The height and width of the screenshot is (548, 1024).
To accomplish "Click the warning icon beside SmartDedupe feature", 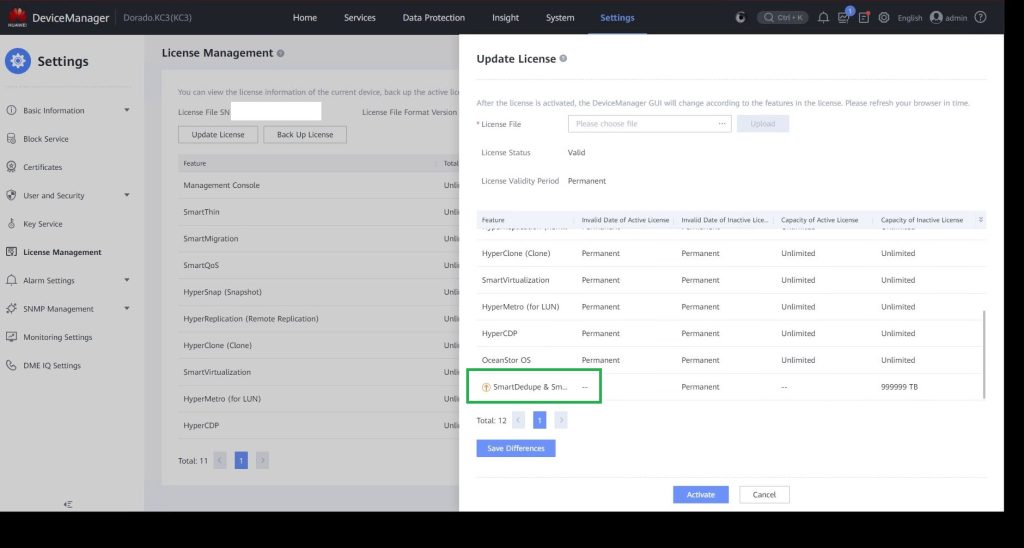I will point(486,387).
